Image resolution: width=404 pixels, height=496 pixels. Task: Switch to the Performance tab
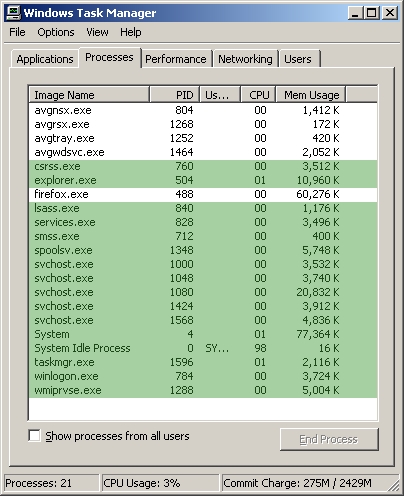coord(176,59)
